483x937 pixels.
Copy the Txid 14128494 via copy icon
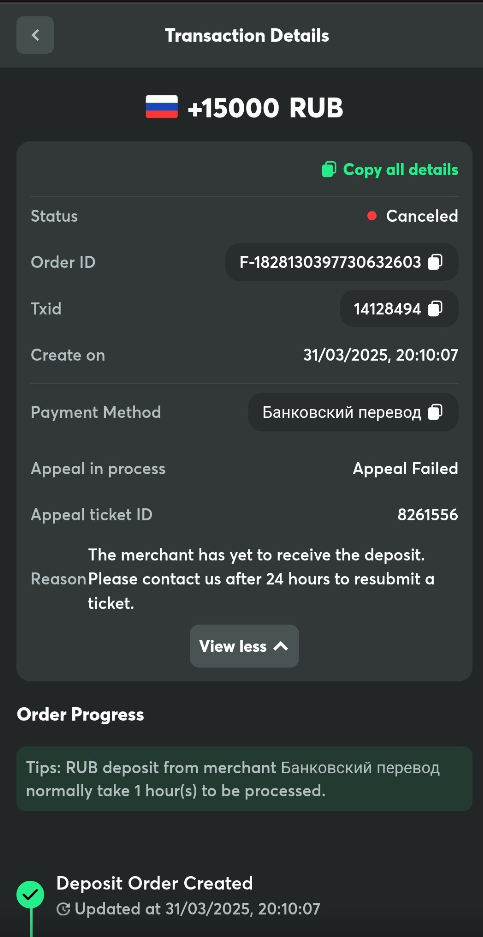435,308
